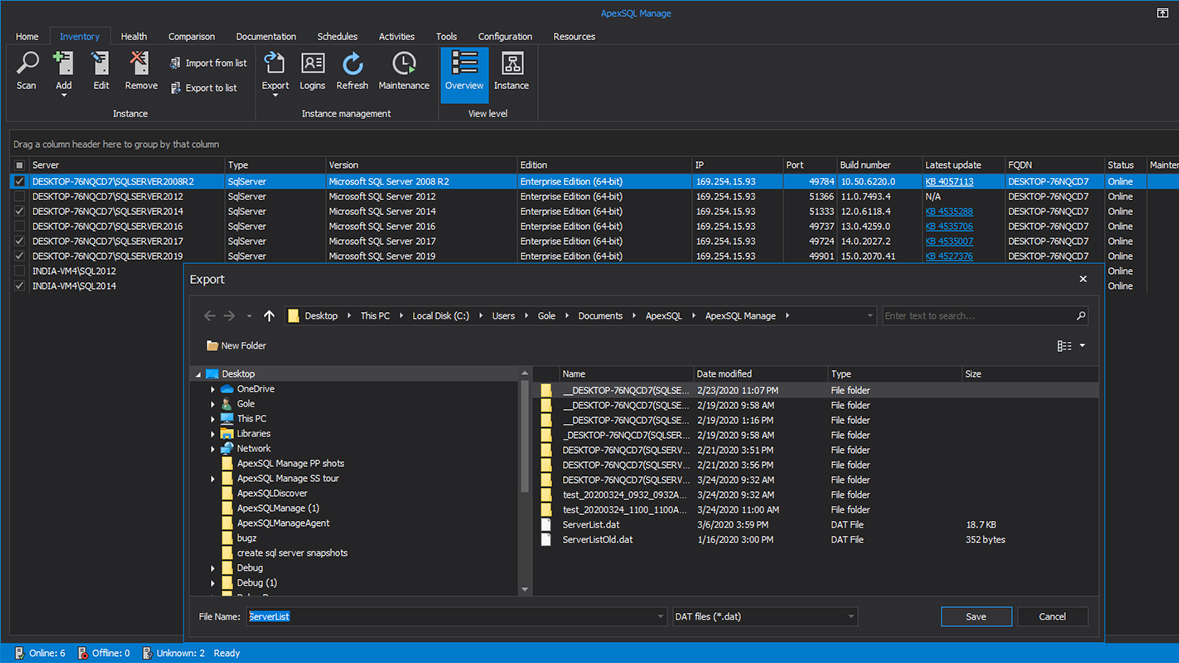Open the address path dropdown arrow
The width and height of the screenshot is (1179, 663).
870,316
